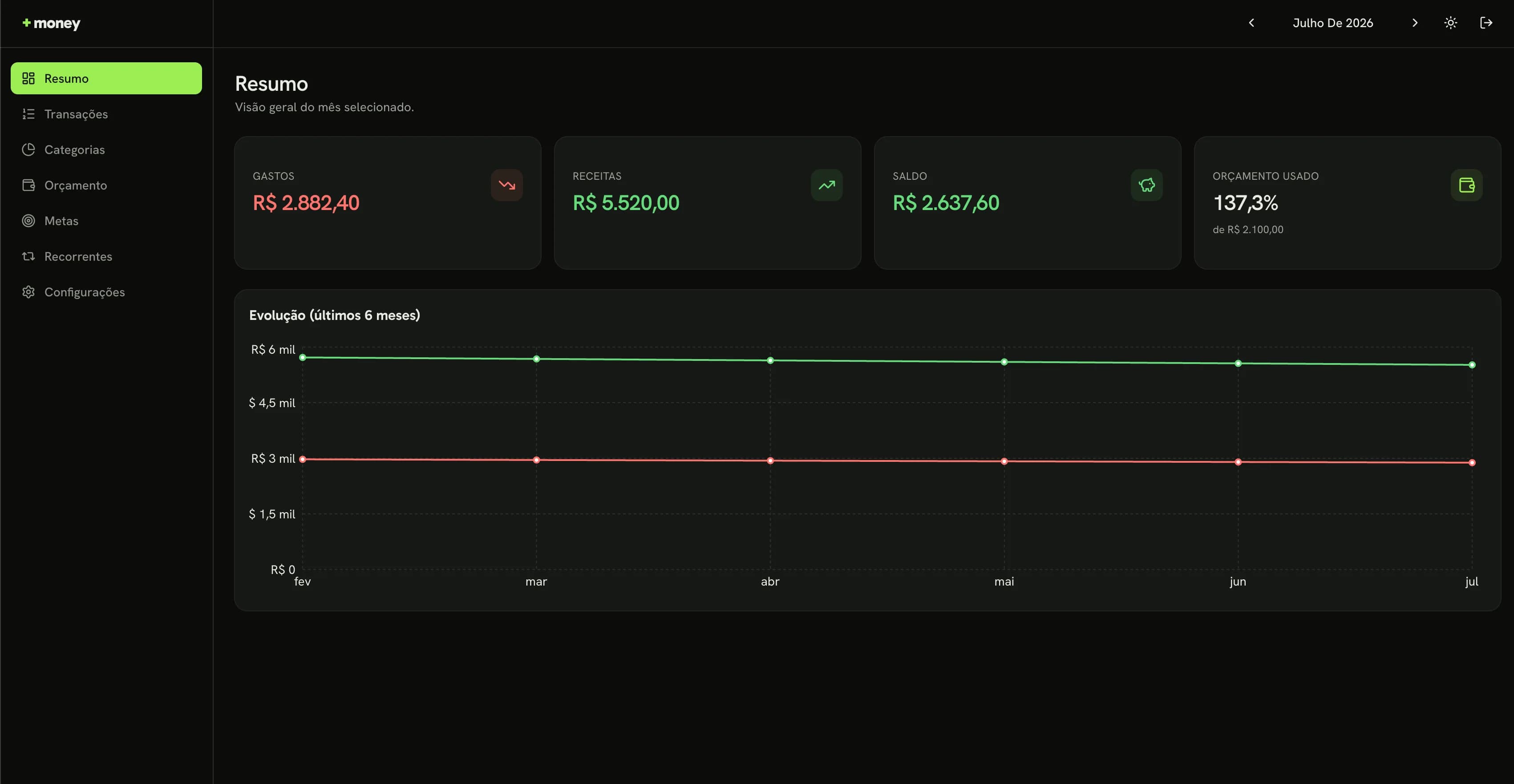Click the 'Evolução (últimos 6 meses)' chart title
1514x784 pixels.
click(x=334, y=315)
